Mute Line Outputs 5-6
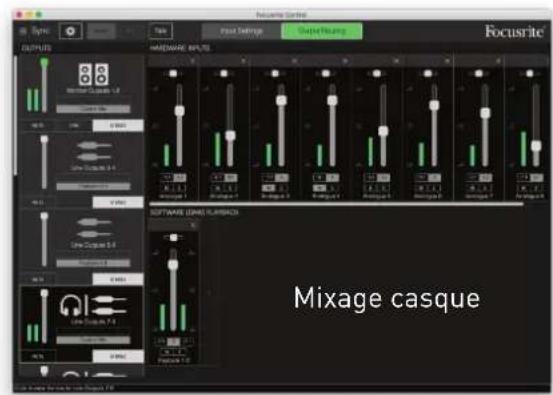Screen dimensions: 553x395 pyautogui.click(x=38, y=279)
